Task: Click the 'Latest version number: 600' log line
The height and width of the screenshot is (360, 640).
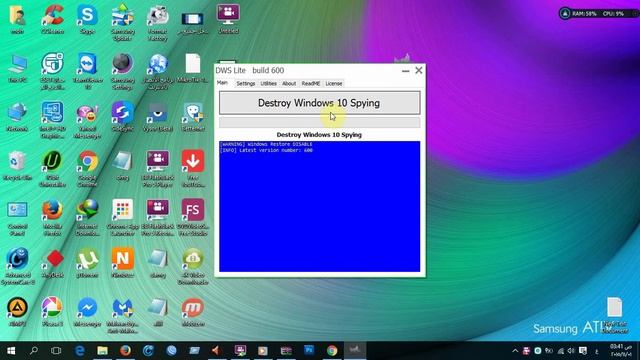Action: [x=266, y=150]
